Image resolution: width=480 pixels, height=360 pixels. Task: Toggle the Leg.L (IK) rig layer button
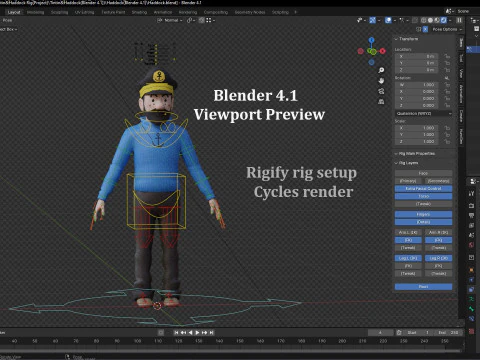[408, 258]
